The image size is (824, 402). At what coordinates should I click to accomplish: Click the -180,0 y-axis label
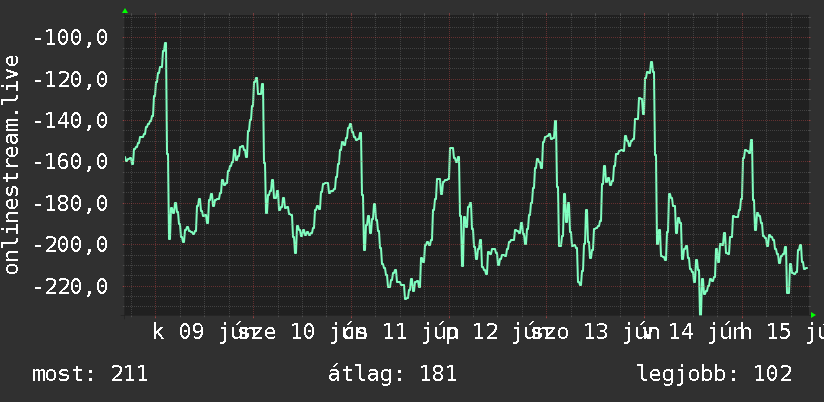tap(70, 204)
